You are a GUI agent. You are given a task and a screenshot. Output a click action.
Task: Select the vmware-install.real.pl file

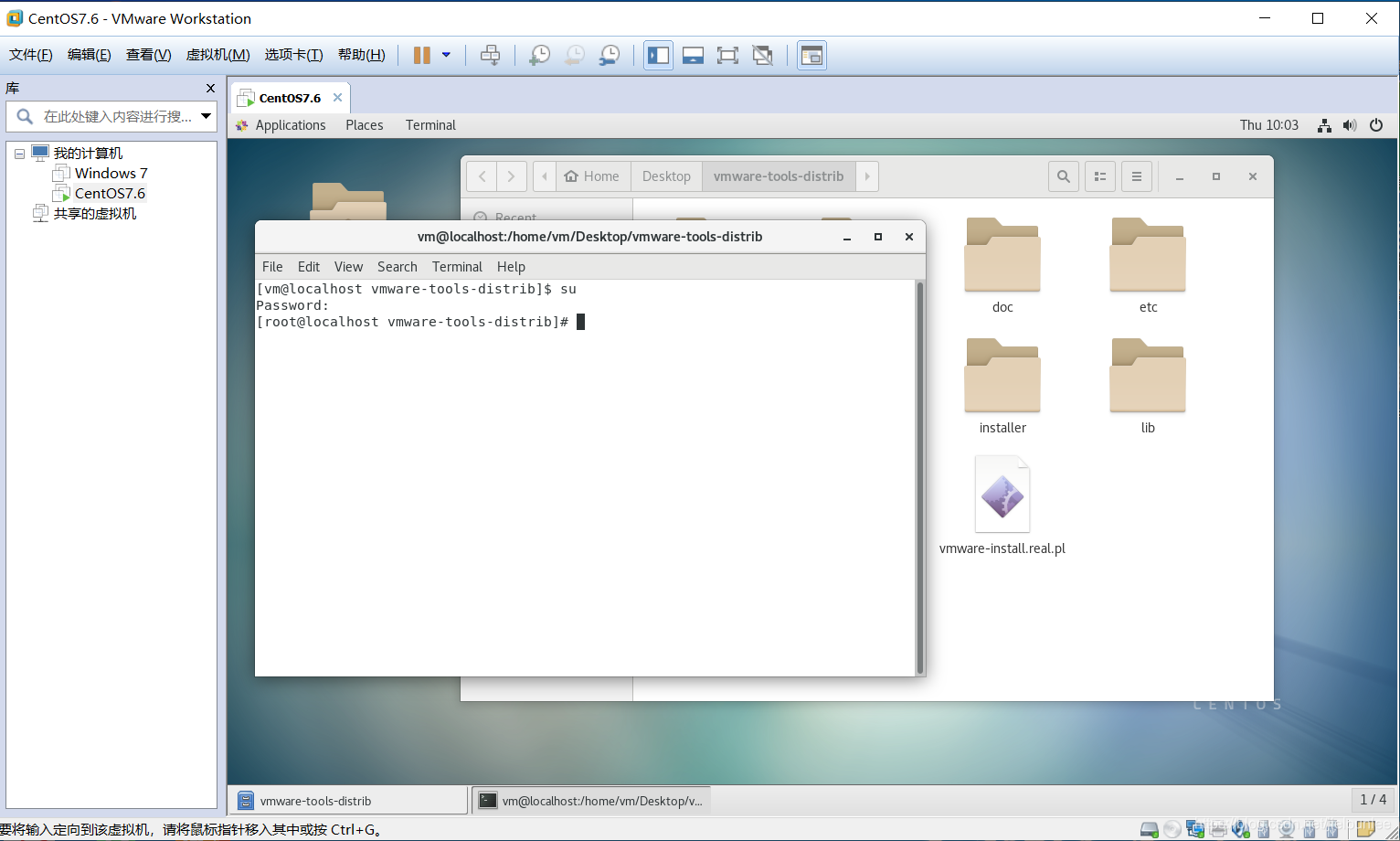click(1002, 506)
